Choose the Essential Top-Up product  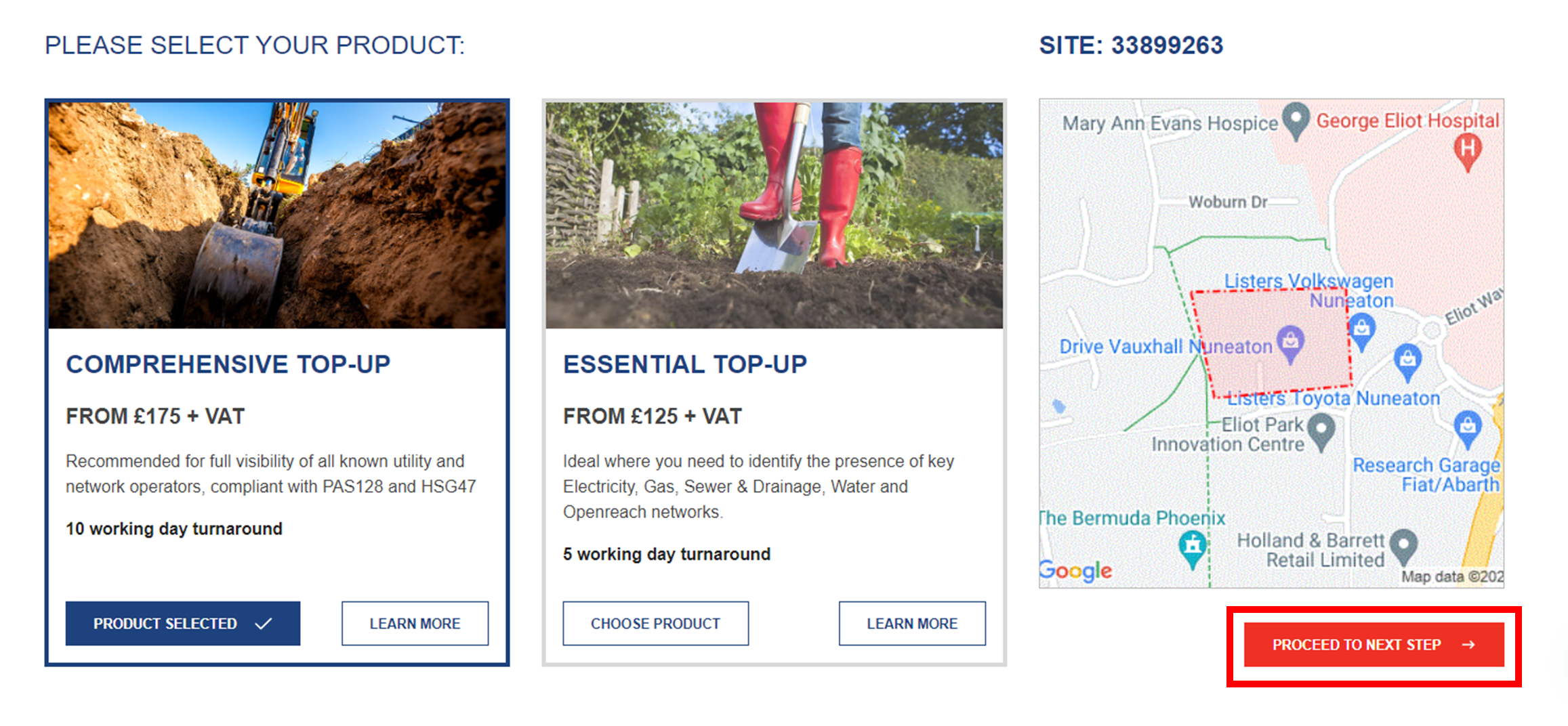(655, 623)
